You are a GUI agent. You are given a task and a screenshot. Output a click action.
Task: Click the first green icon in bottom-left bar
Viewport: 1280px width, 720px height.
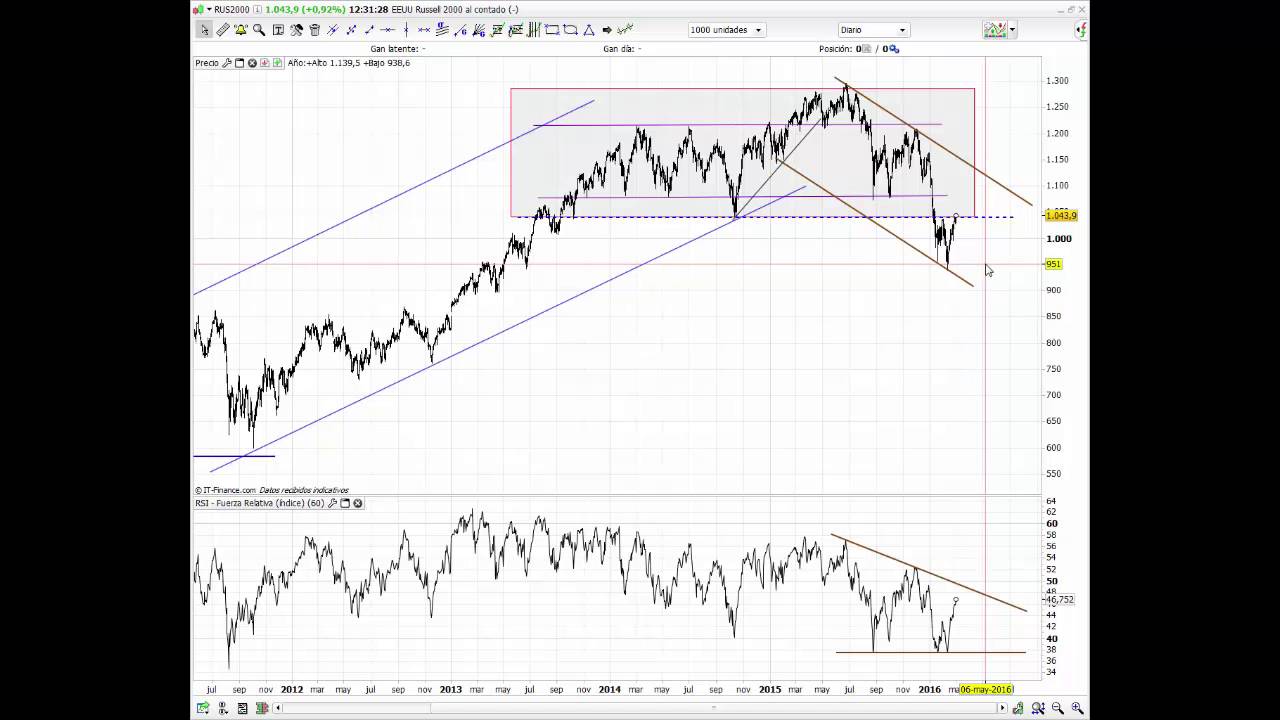click(x=203, y=708)
